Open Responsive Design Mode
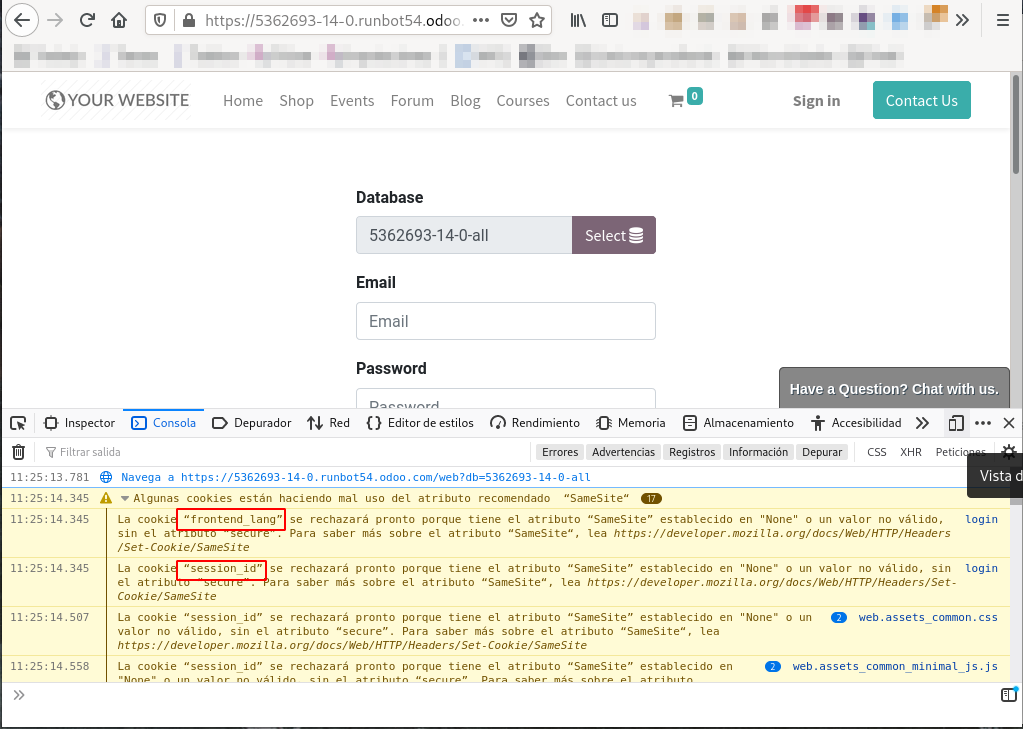 pos(955,422)
